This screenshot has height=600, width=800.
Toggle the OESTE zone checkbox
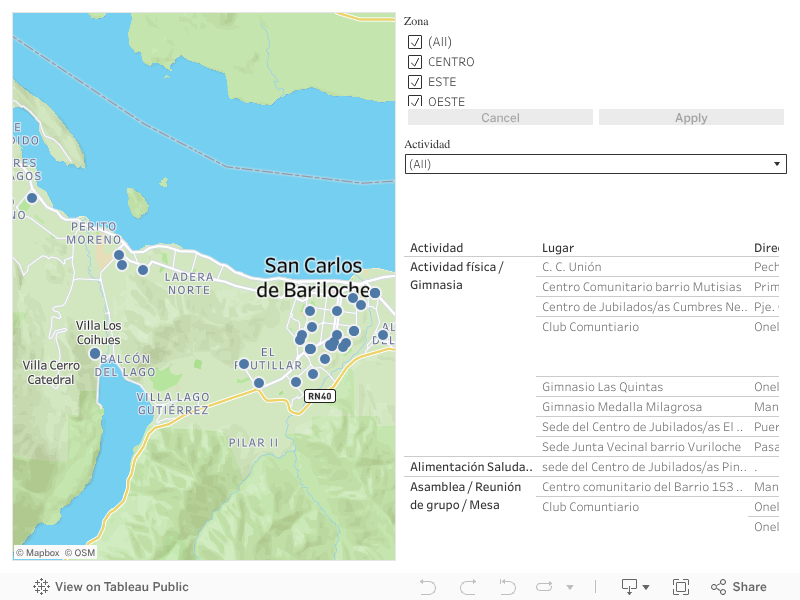click(415, 101)
